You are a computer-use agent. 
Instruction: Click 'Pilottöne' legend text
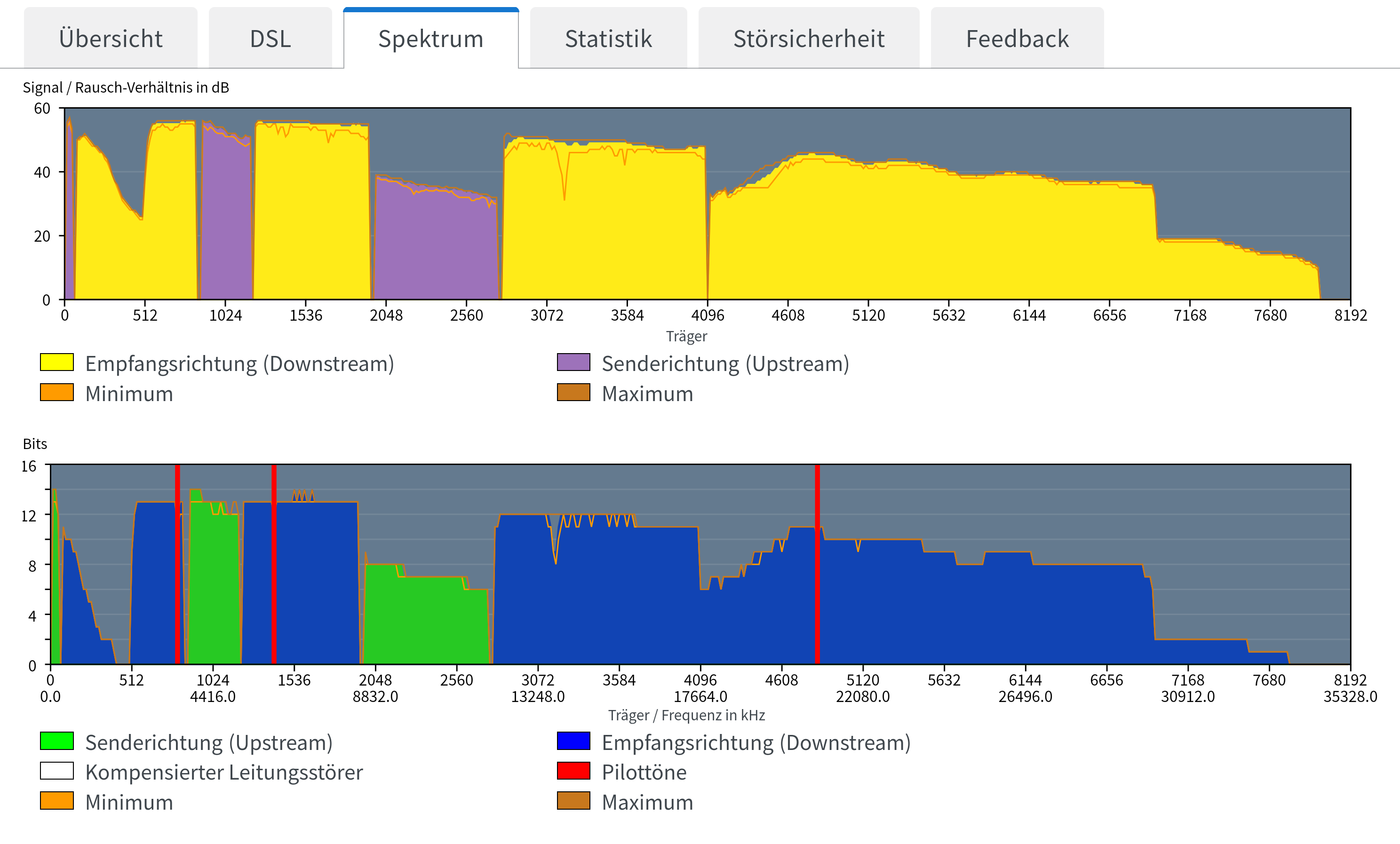(x=644, y=773)
